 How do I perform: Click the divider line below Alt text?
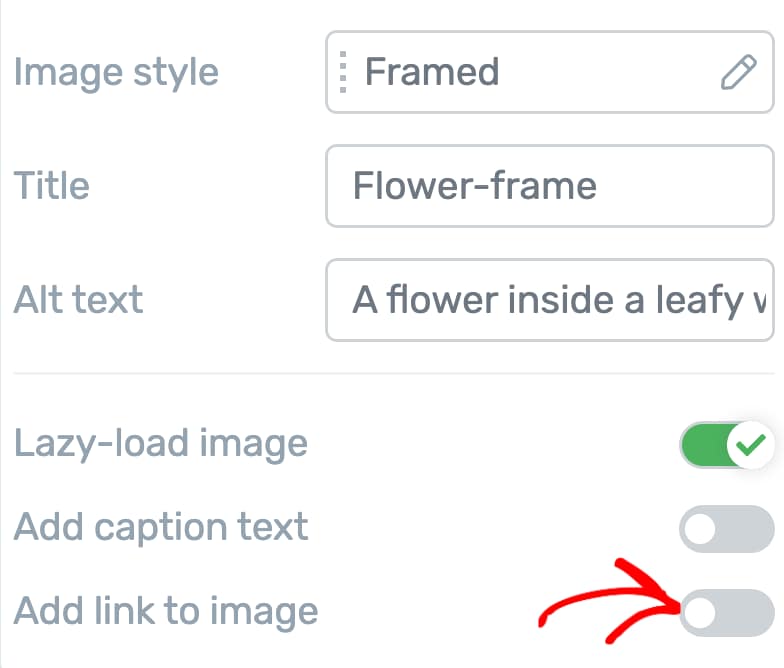pos(392,374)
